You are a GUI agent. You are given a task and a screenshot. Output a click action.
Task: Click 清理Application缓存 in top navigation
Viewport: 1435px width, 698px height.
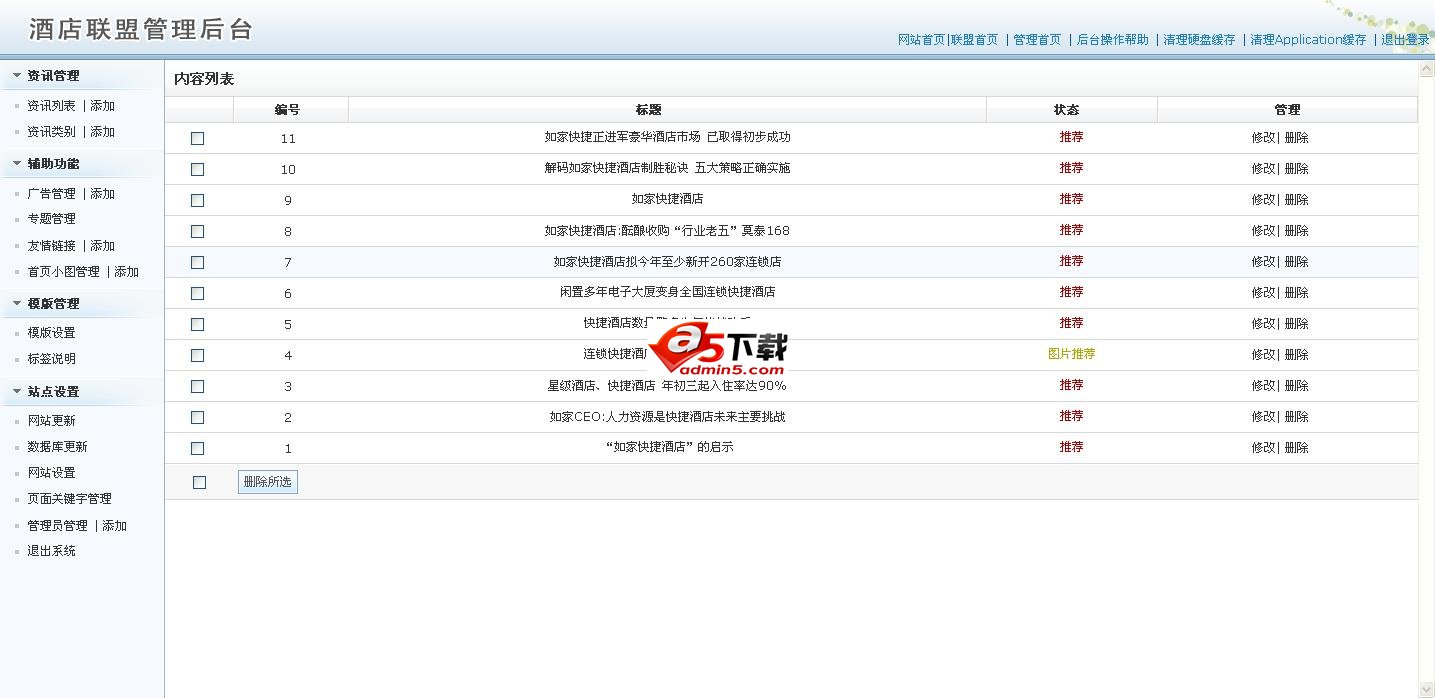pos(1308,40)
